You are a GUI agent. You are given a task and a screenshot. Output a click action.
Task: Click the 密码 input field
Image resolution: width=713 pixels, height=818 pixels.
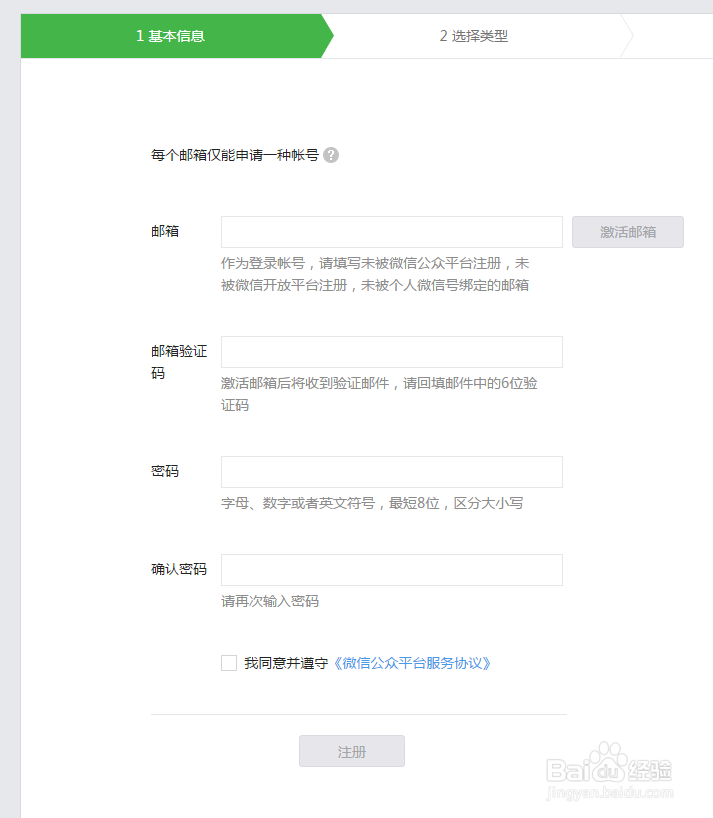tap(392, 472)
